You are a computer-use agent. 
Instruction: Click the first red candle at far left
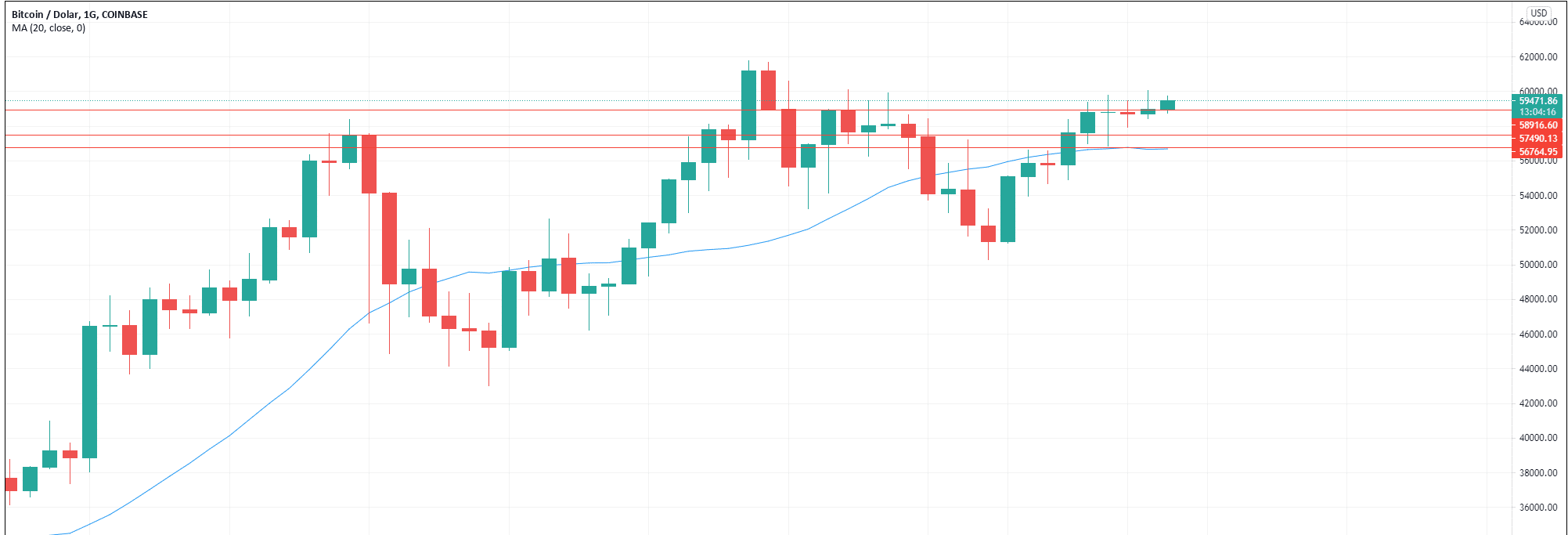[10, 484]
